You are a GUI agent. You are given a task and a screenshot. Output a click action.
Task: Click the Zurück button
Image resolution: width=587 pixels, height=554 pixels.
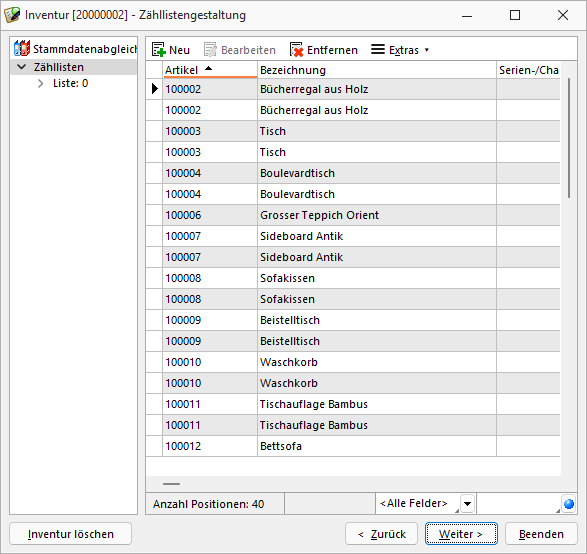pyautogui.click(x=381, y=533)
